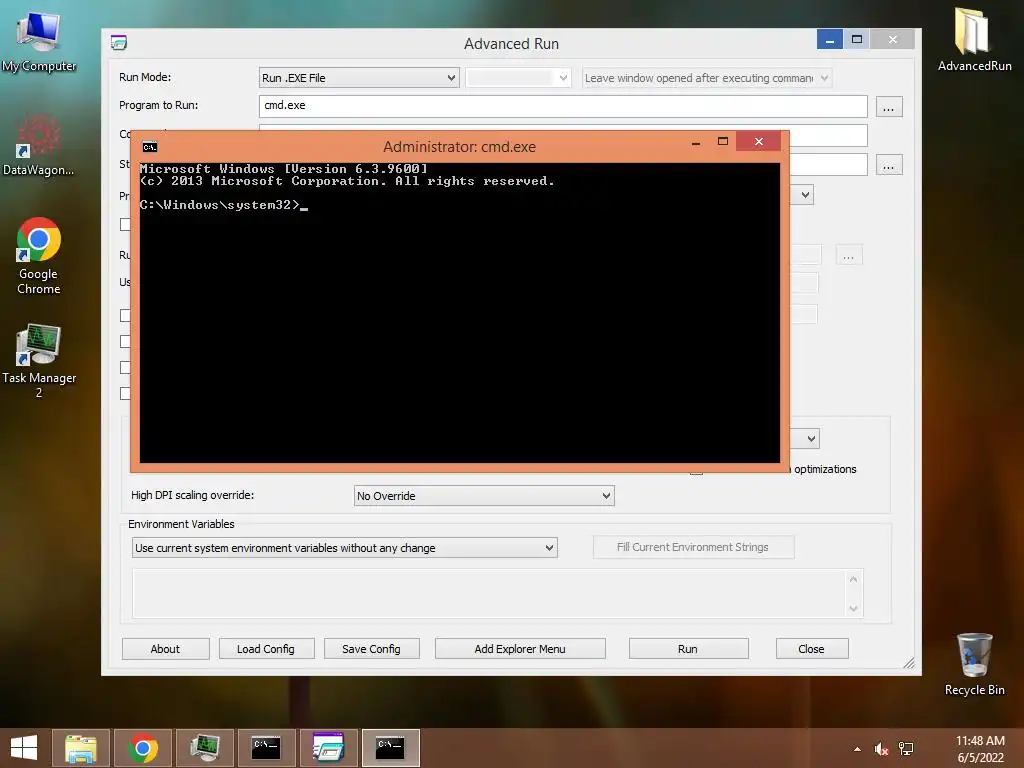This screenshot has width=1024, height=768.
Task: Click the Advanced Run title bar icon
Action: tap(118, 43)
